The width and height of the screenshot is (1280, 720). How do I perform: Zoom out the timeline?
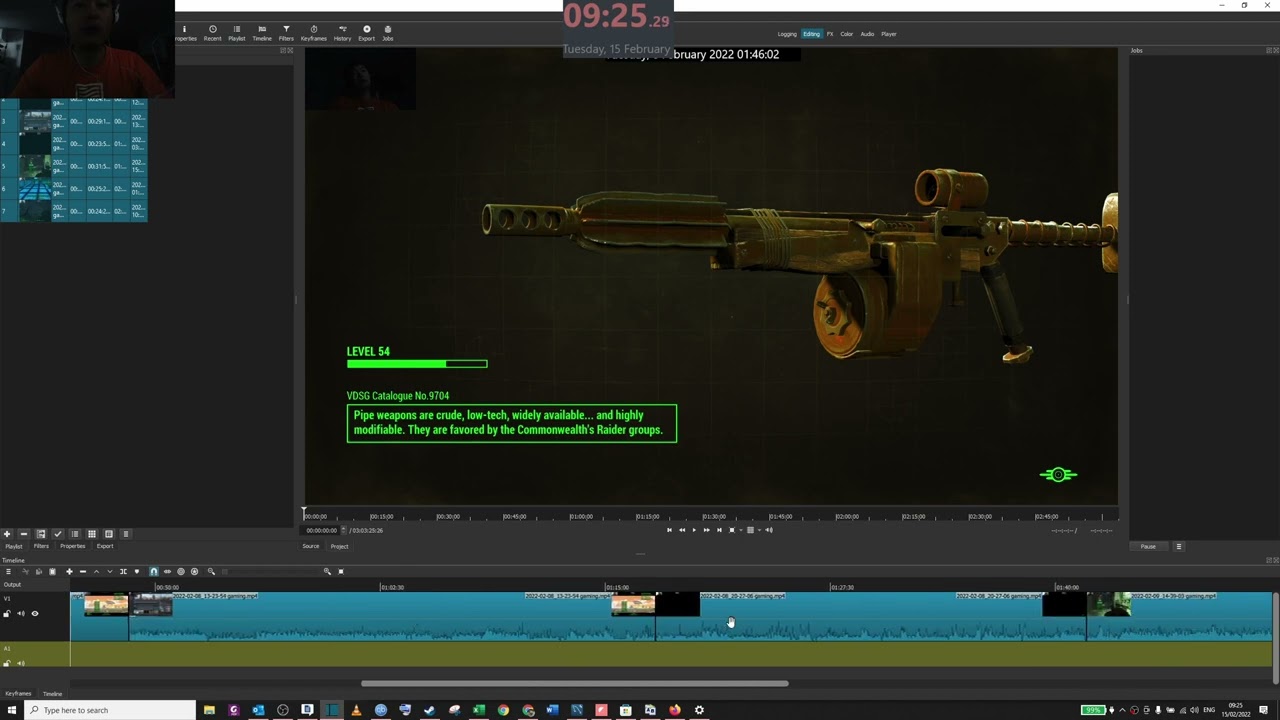click(x=211, y=571)
